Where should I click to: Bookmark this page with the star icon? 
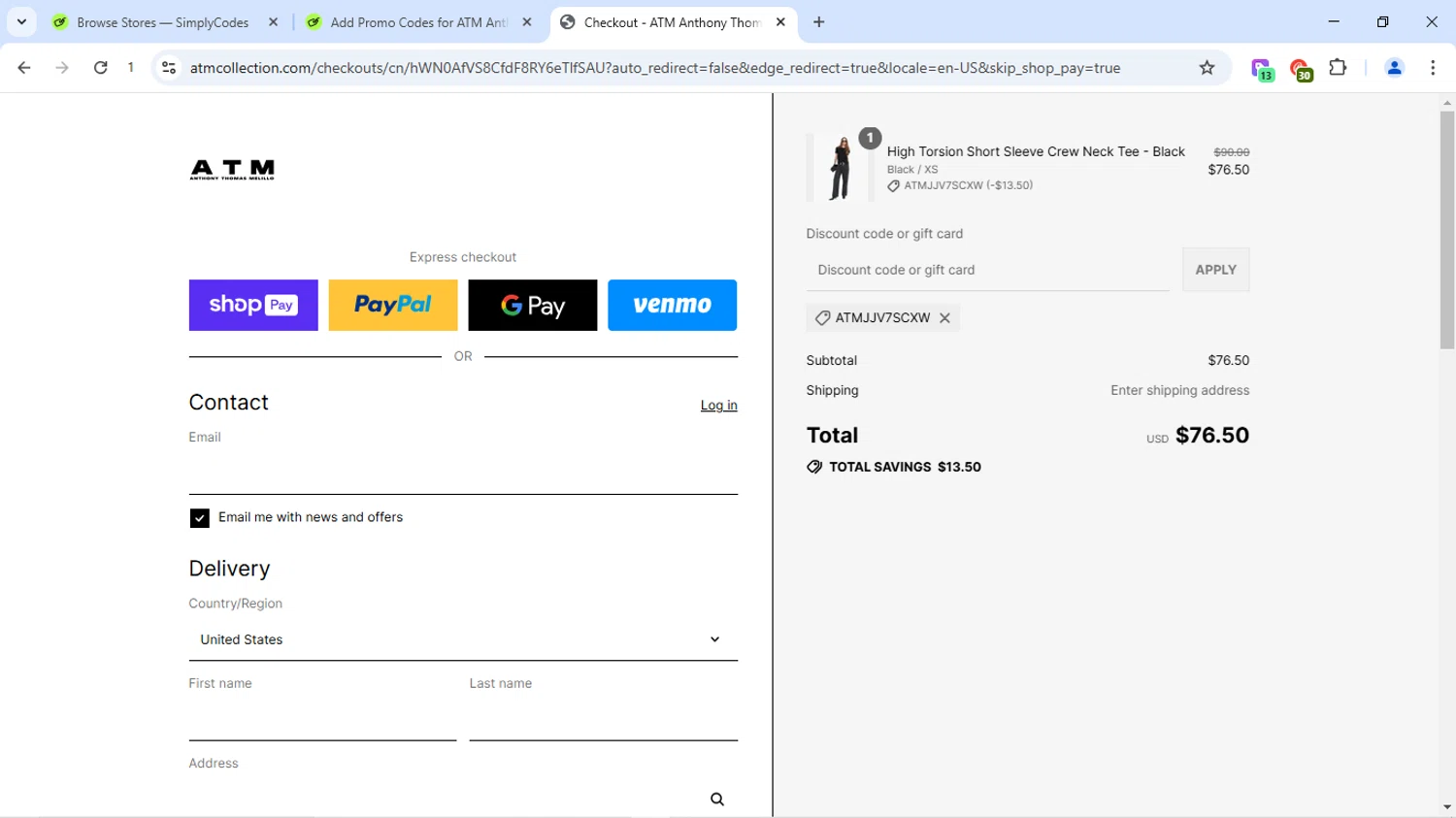tap(1207, 68)
